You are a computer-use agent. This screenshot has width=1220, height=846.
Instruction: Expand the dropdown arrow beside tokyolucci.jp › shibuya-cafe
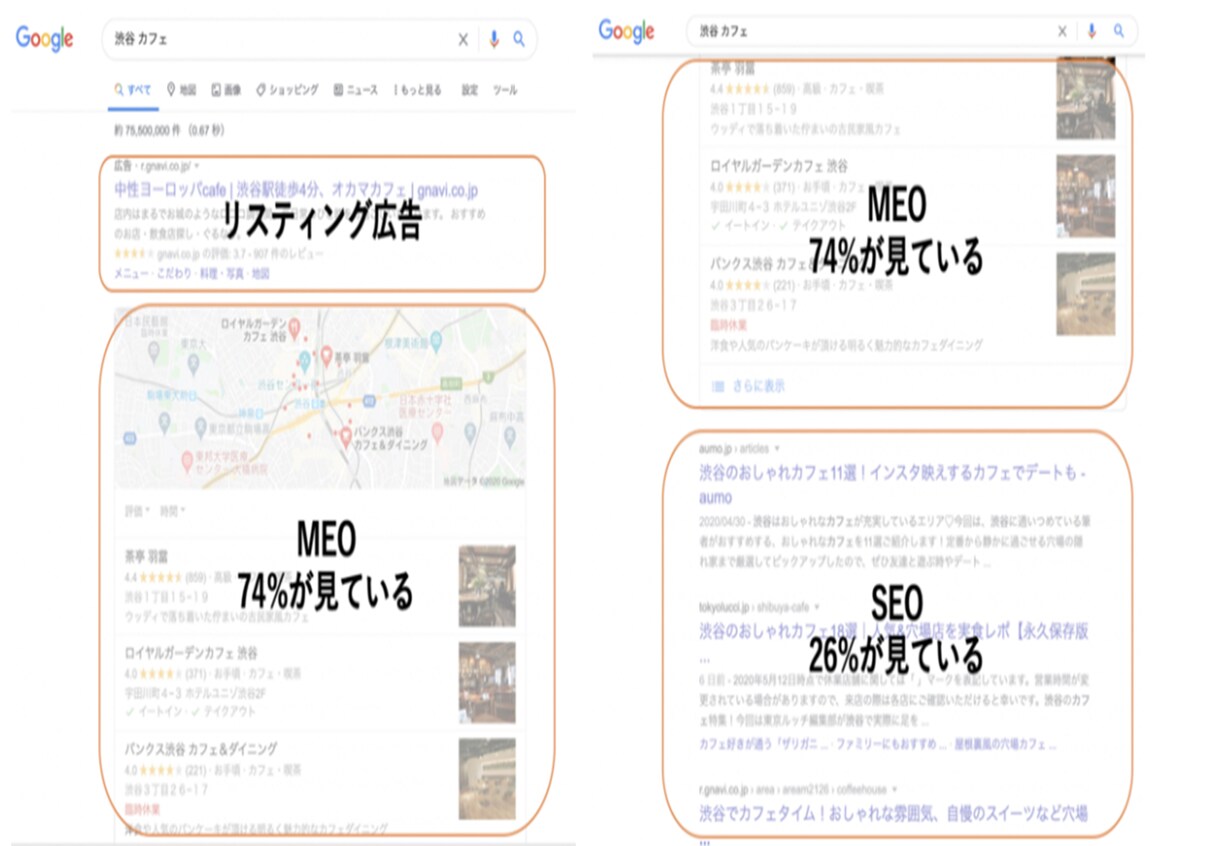[817, 607]
